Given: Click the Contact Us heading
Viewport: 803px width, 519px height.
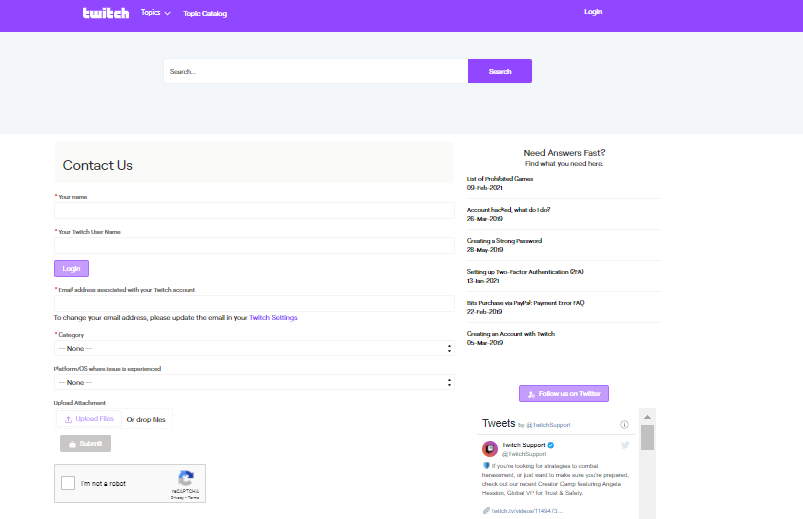Looking at the screenshot, I should (x=98, y=165).
